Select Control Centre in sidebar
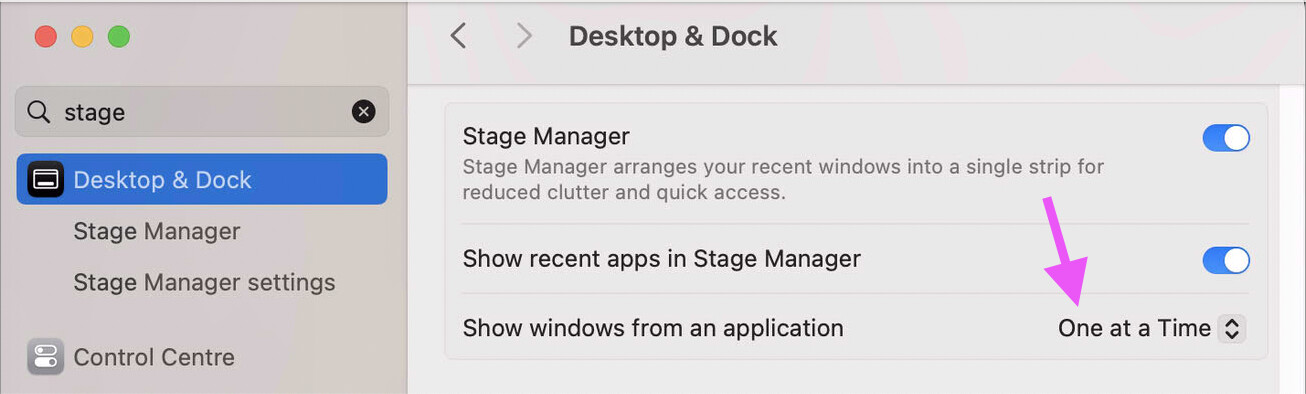 154,357
